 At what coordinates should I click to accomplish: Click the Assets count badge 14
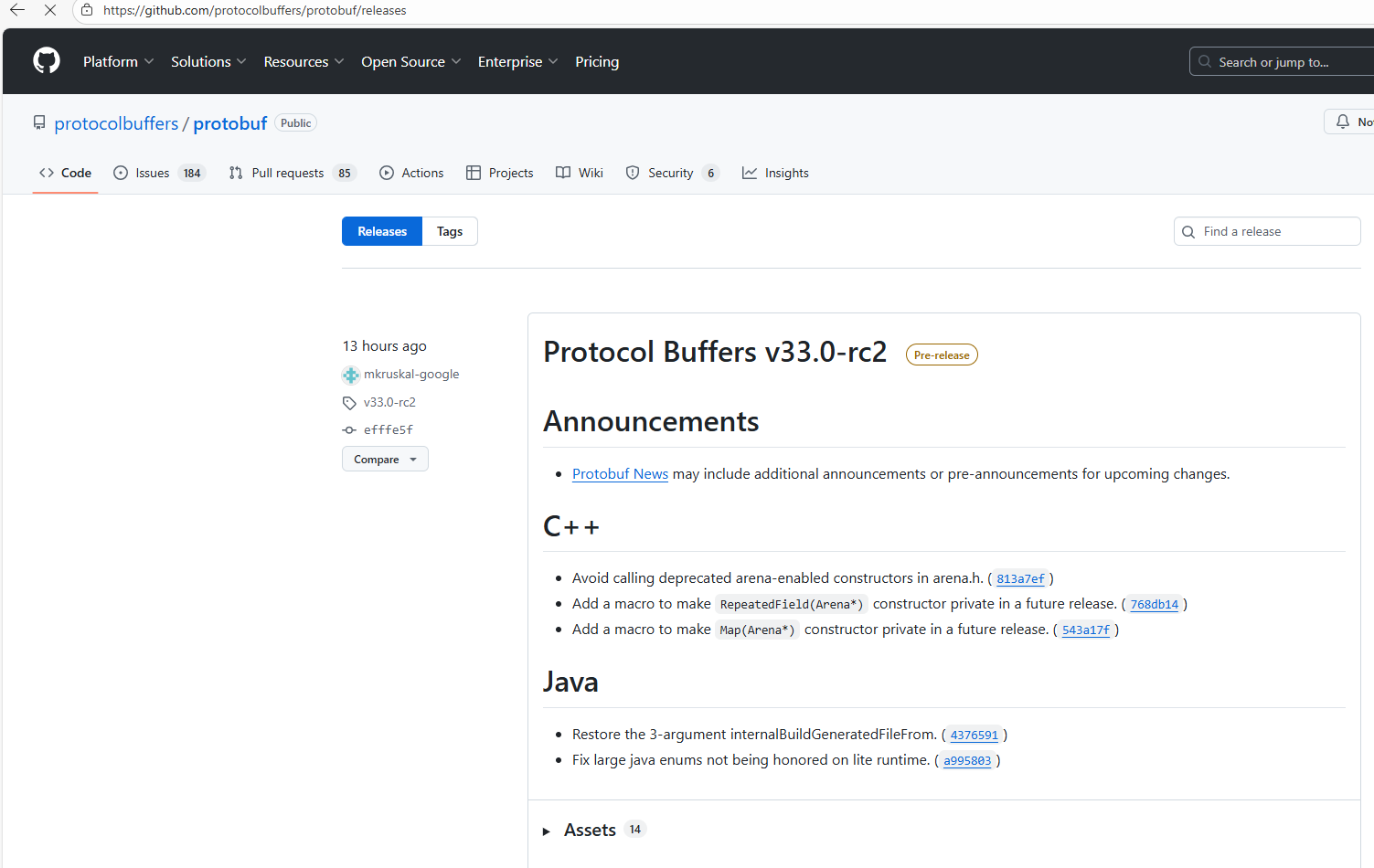[635, 830]
